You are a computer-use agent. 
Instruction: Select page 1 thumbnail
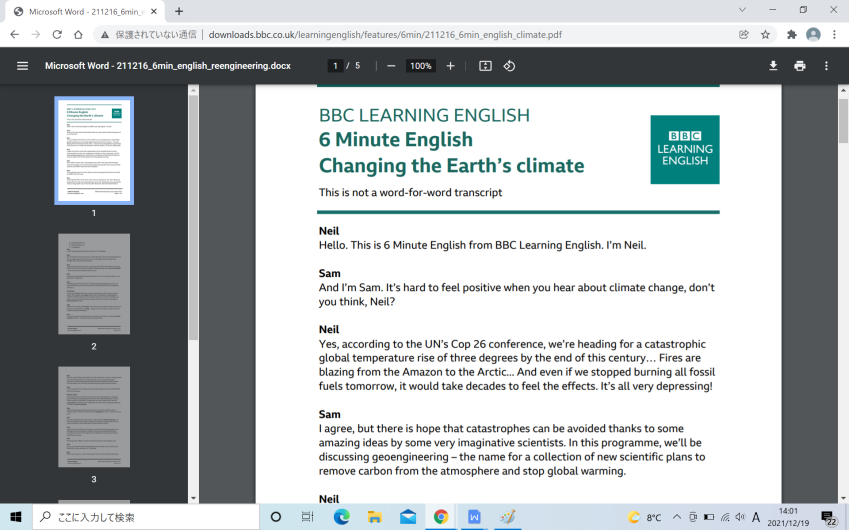pos(94,150)
